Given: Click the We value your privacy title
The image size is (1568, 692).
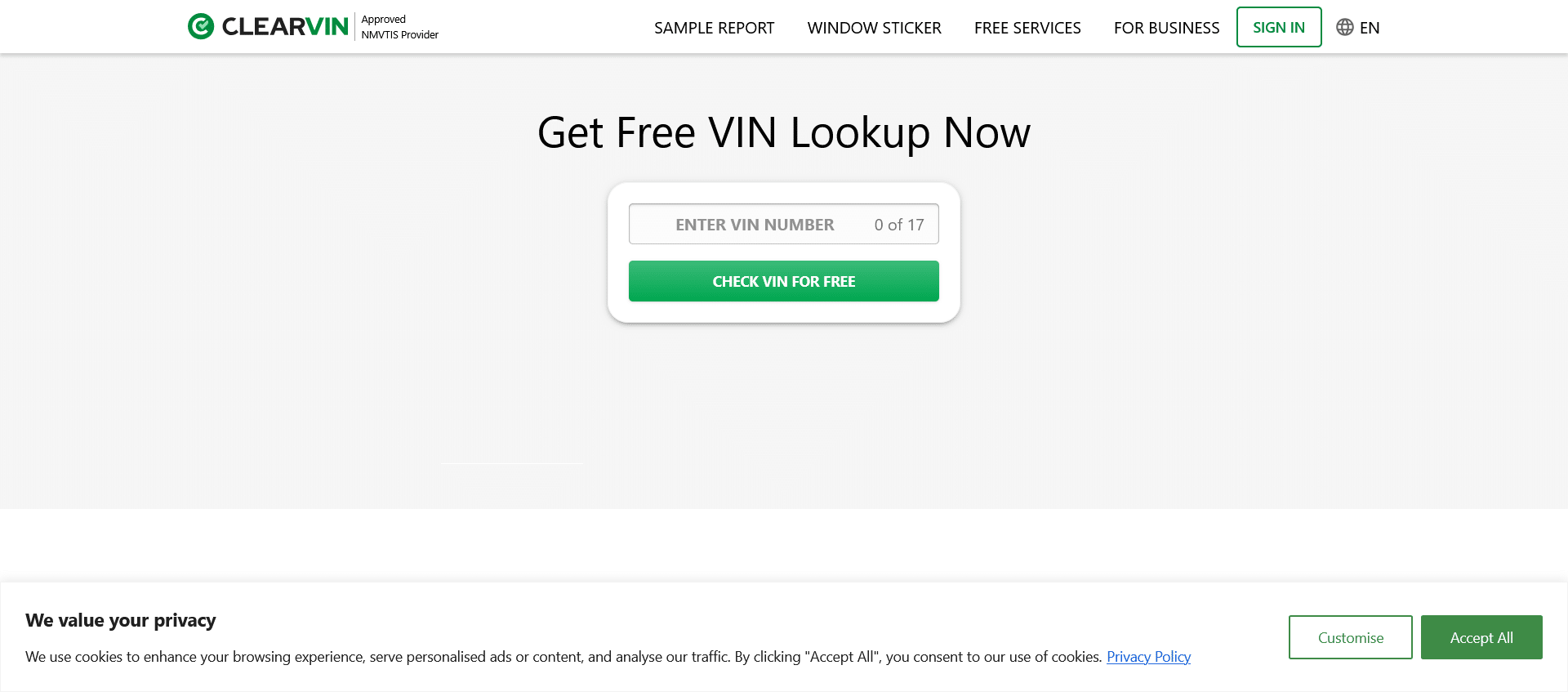Looking at the screenshot, I should (x=121, y=620).
